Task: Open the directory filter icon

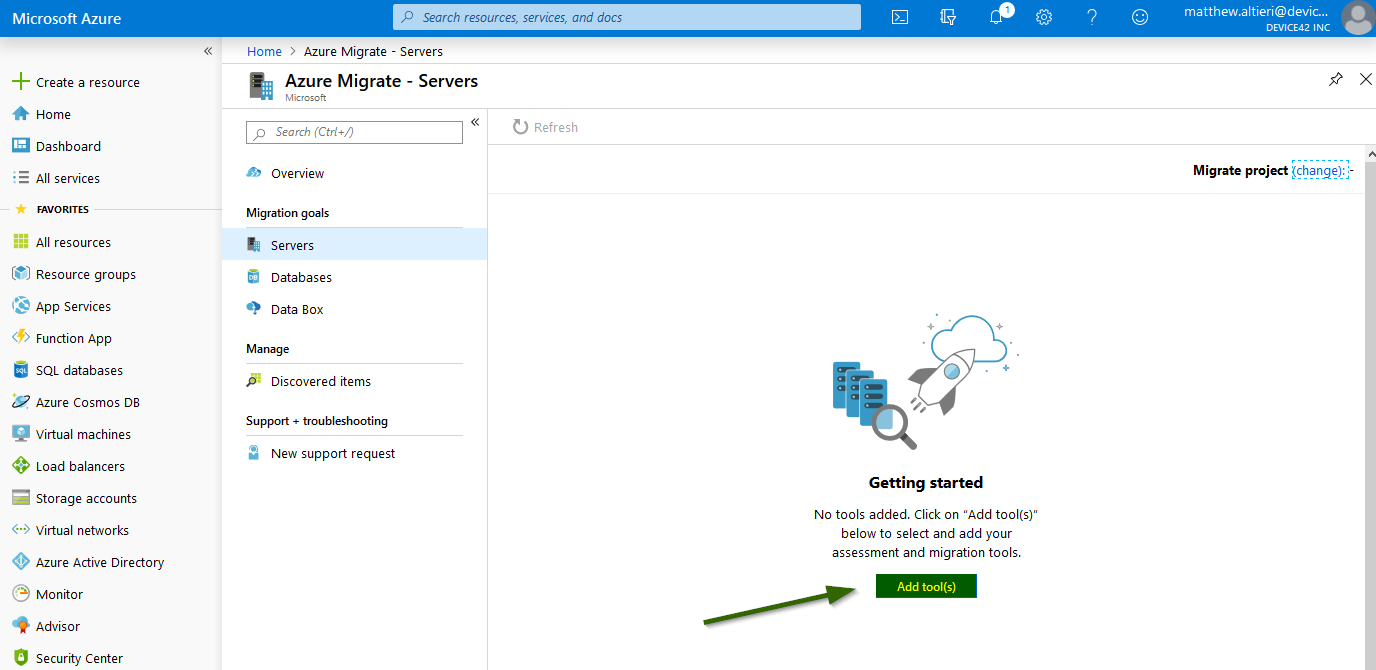Action: [947, 17]
